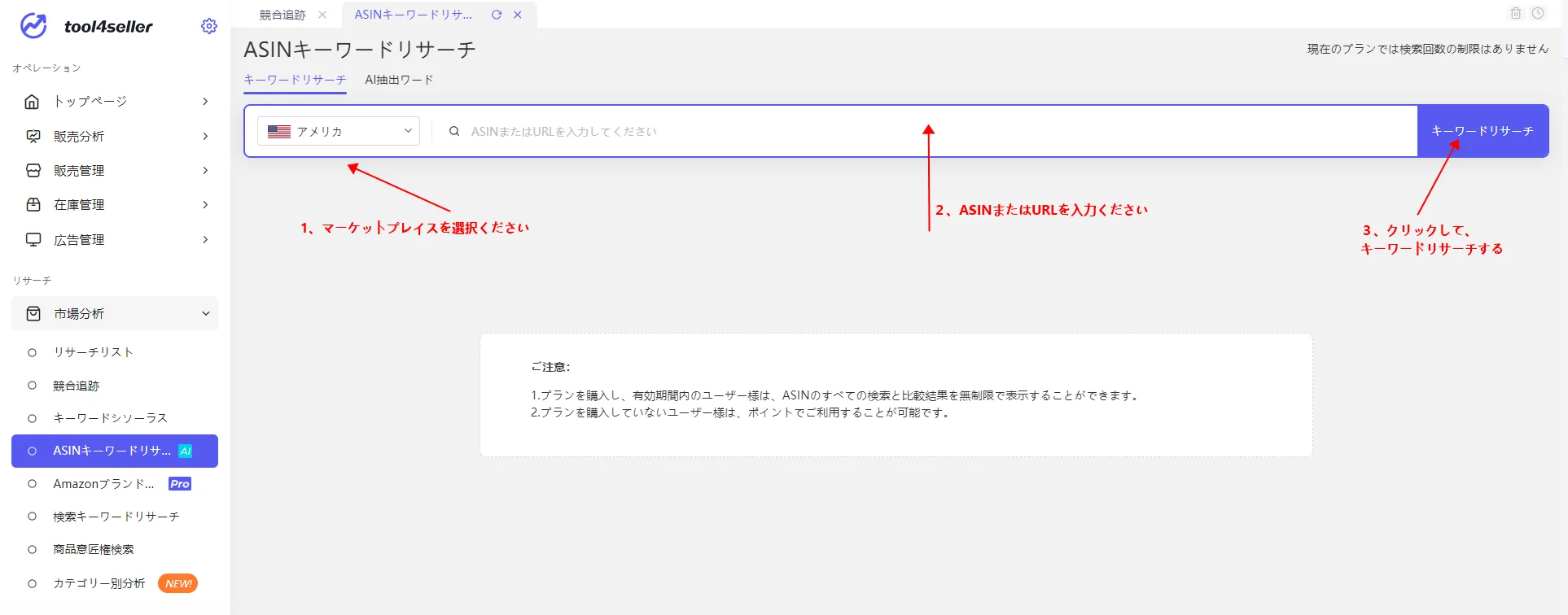Close the 競合追跡 tab
The width and height of the screenshot is (1568, 615).
[x=322, y=15]
